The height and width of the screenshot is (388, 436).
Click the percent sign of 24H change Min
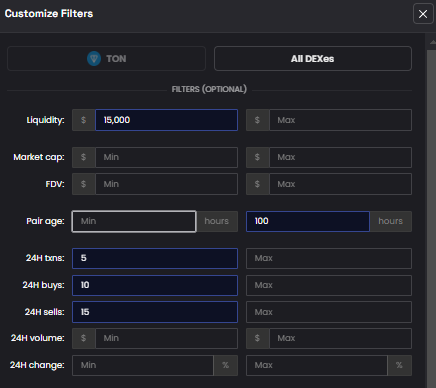coord(226,365)
